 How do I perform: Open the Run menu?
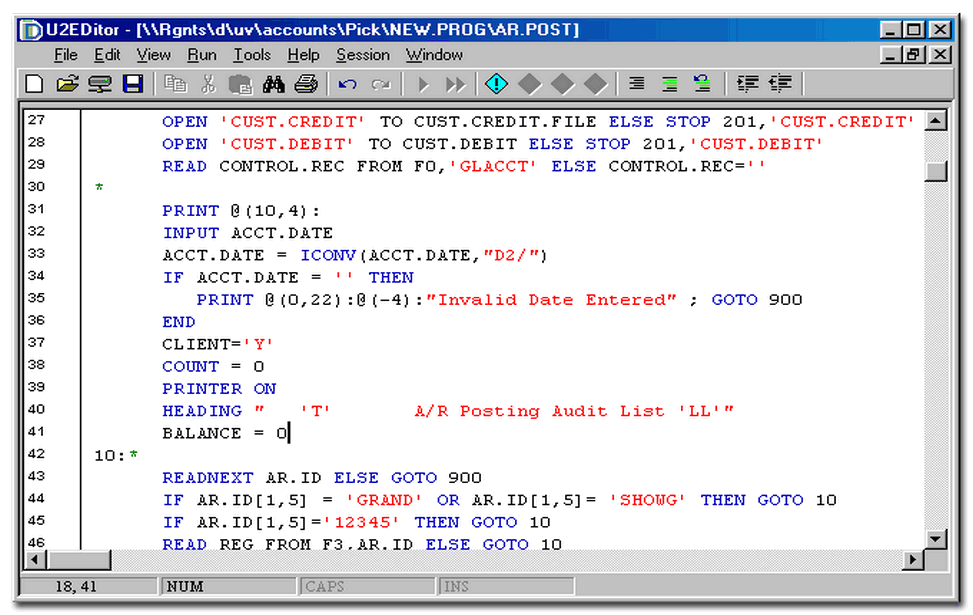tap(201, 55)
